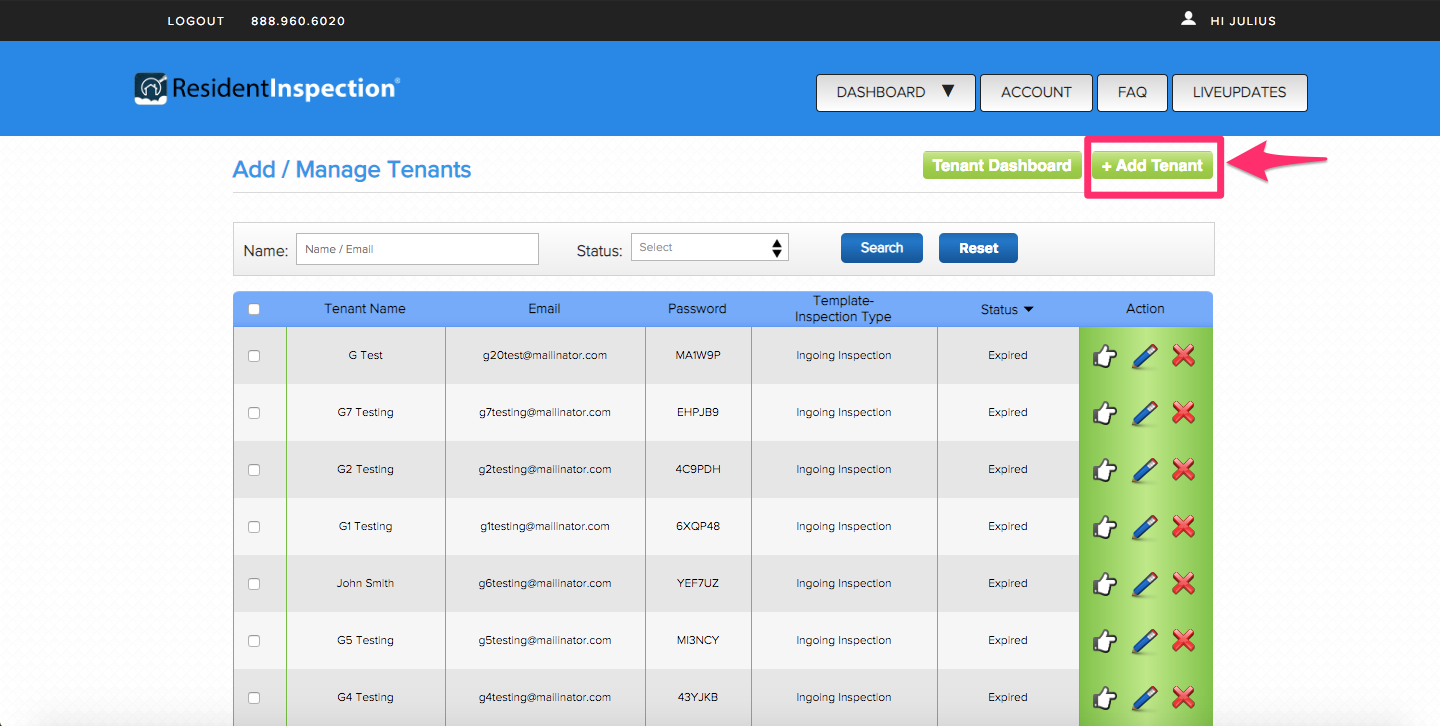1440x726 pixels.
Task: Click thumbs-up icon for John Smith row
Action: click(x=1104, y=584)
